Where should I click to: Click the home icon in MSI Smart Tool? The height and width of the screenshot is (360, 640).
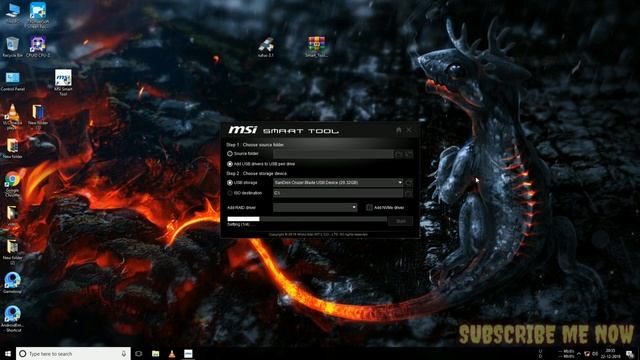click(399, 130)
